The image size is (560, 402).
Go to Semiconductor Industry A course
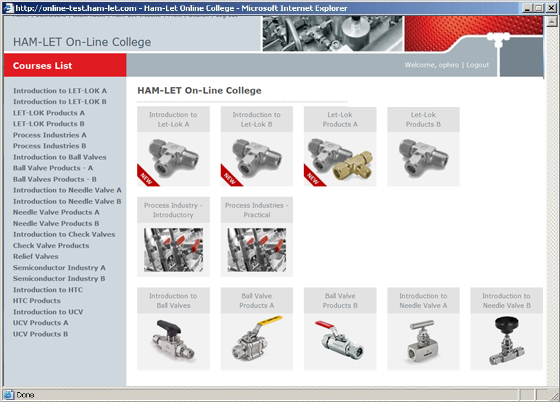click(x=59, y=267)
